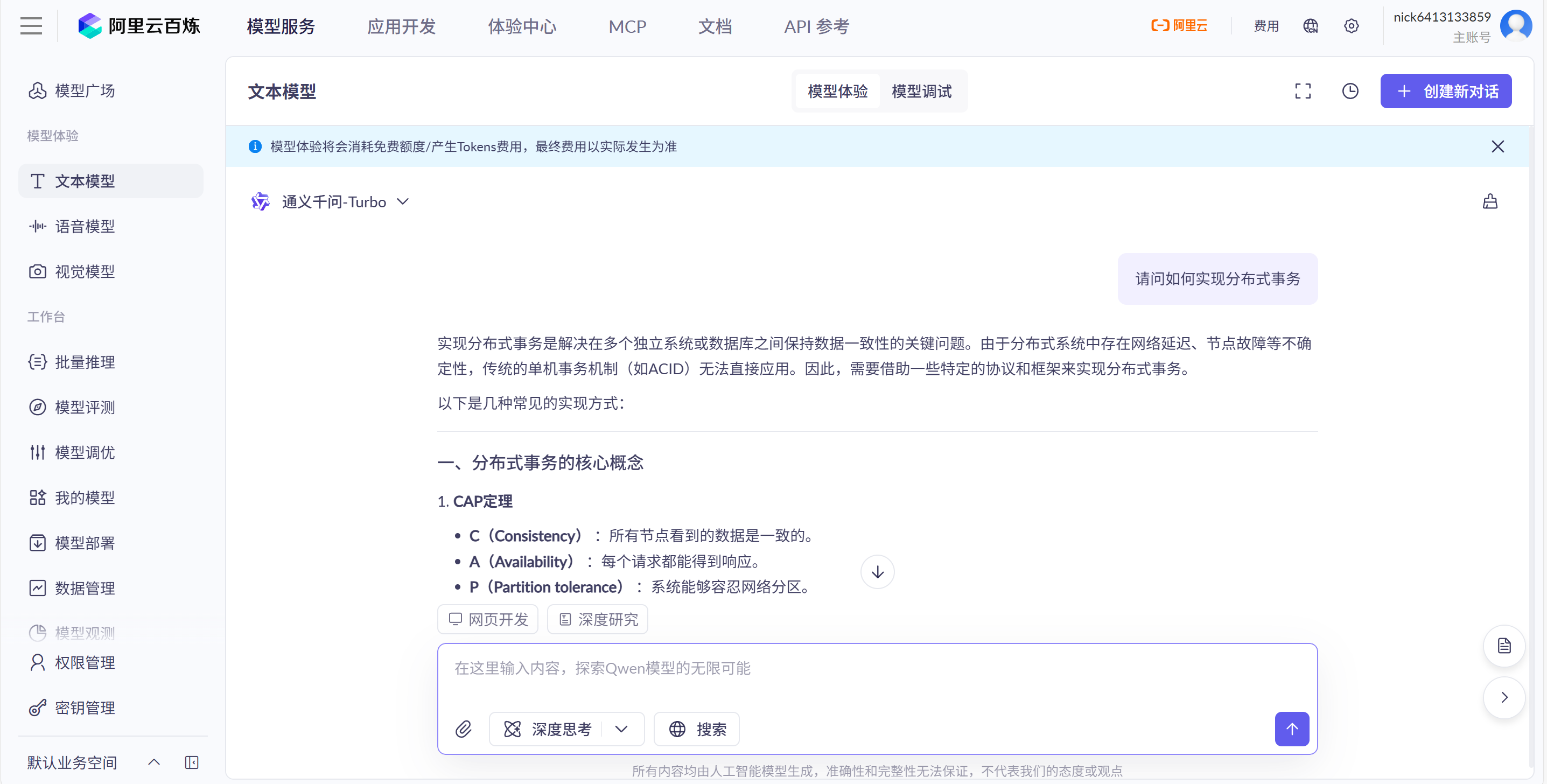Switch to 模型调试 tab
The image size is (1547, 784).
pos(921,92)
